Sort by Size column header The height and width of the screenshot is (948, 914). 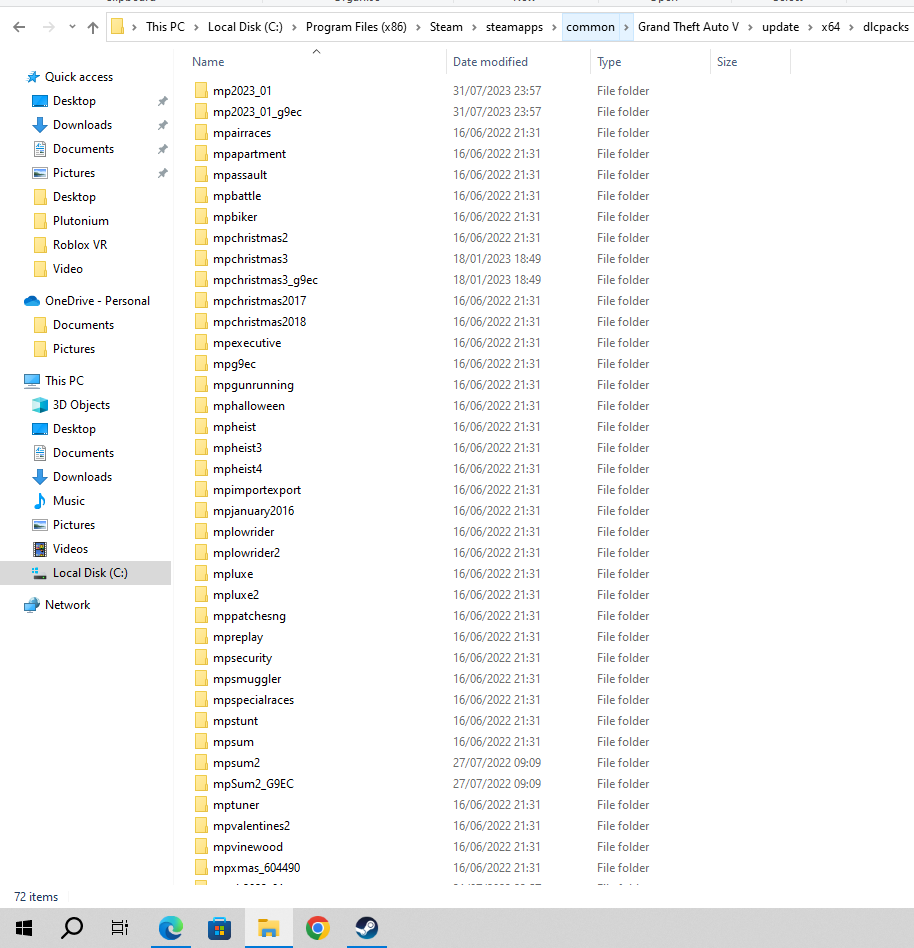click(x=727, y=62)
